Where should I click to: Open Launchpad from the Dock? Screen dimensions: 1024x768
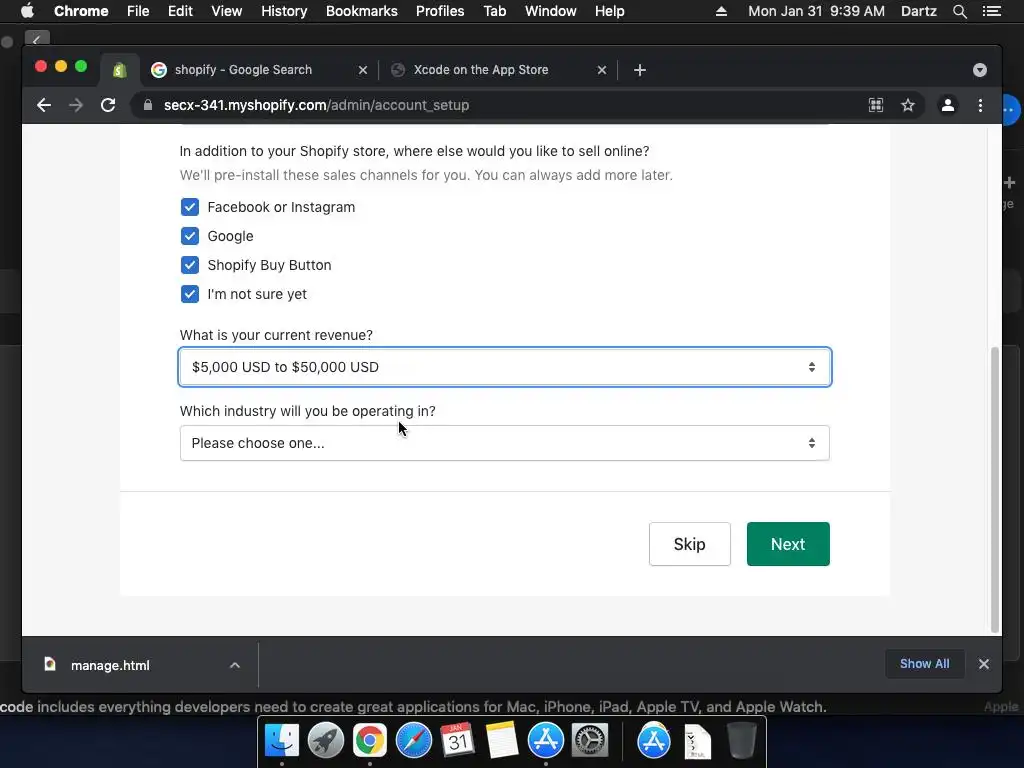(326, 741)
